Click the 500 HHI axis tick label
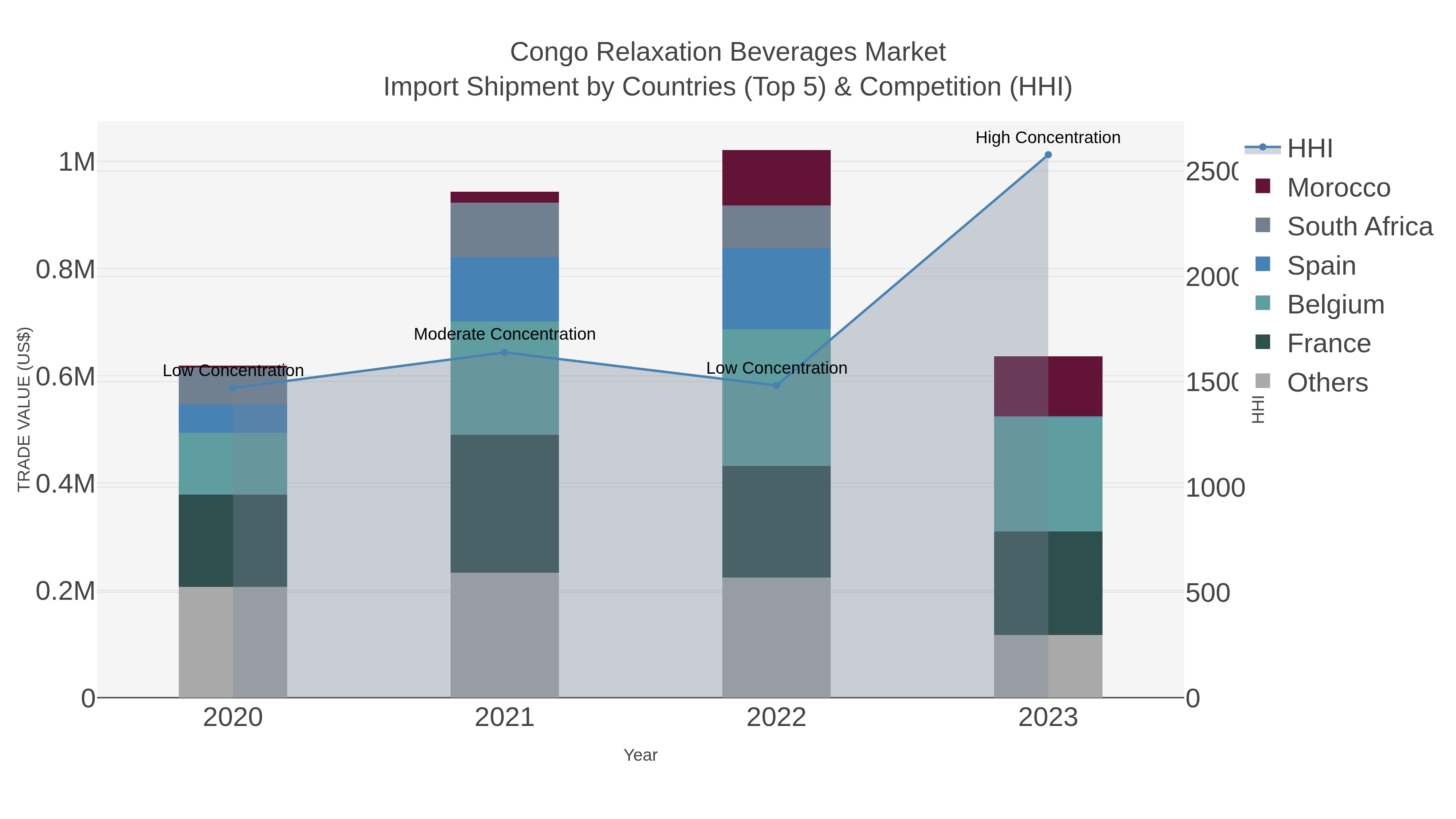 pyautogui.click(x=1208, y=593)
